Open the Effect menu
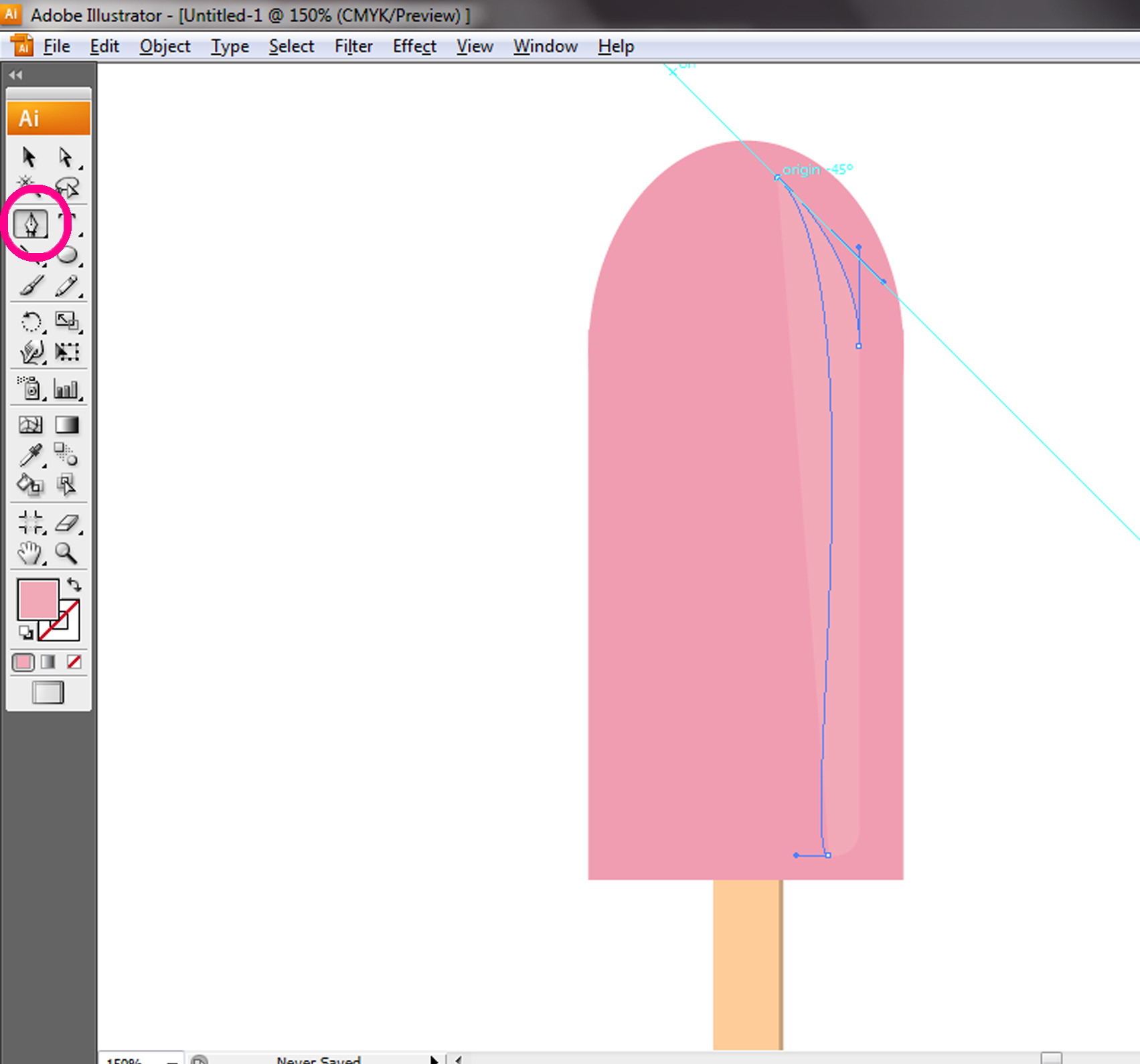 point(414,46)
